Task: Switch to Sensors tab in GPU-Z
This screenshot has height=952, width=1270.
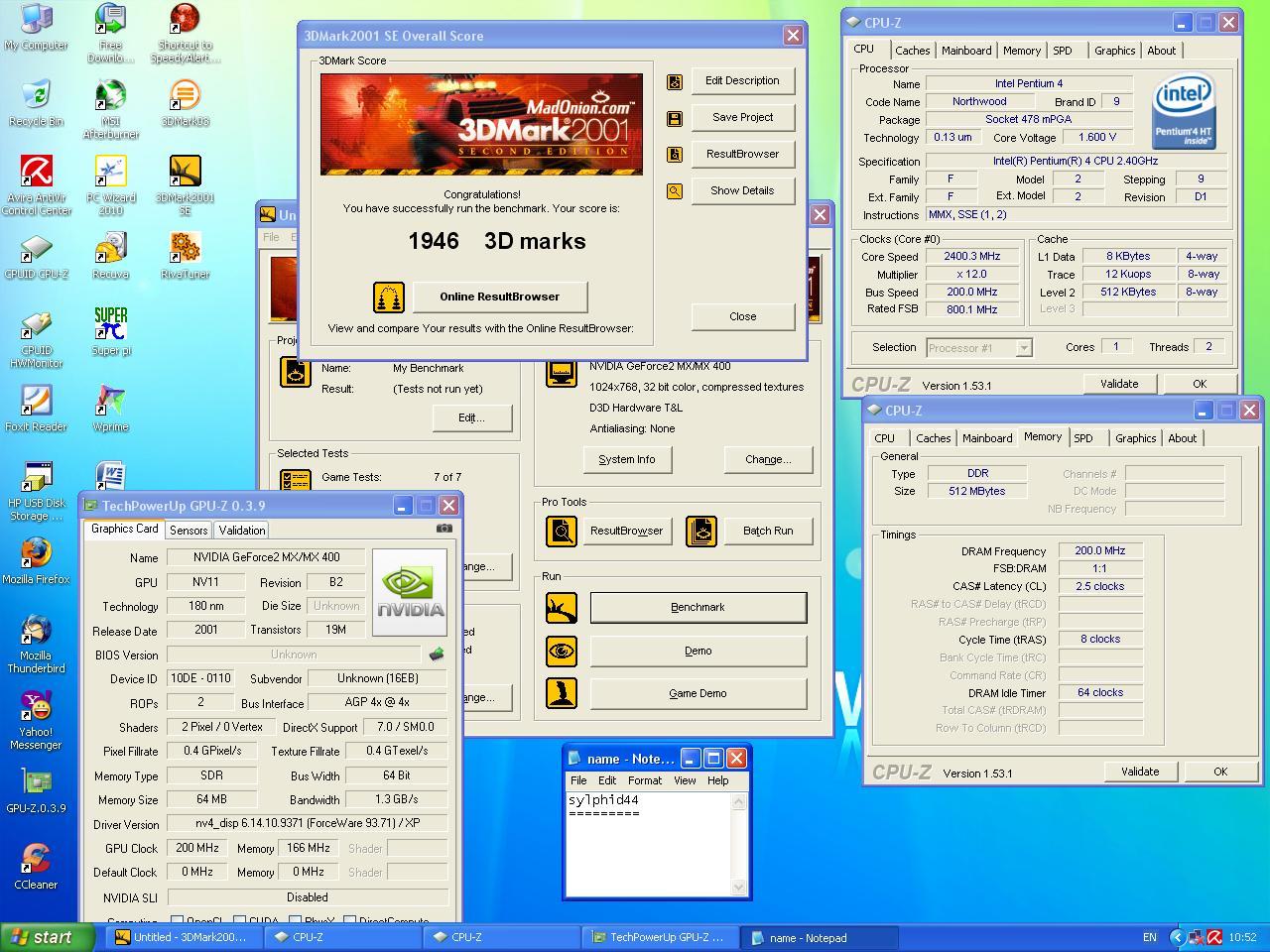Action: tap(189, 531)
